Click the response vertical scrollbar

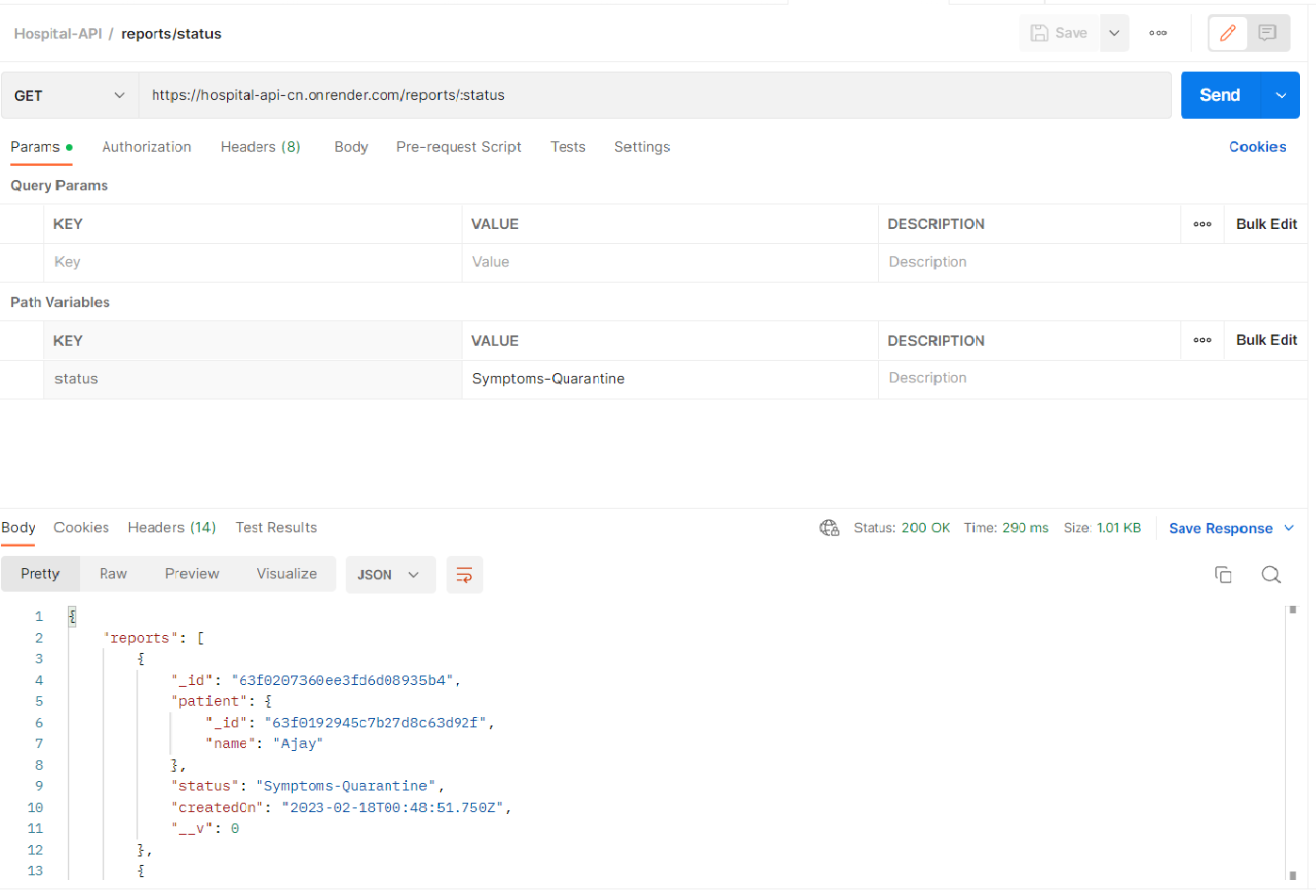(1292, 742)
